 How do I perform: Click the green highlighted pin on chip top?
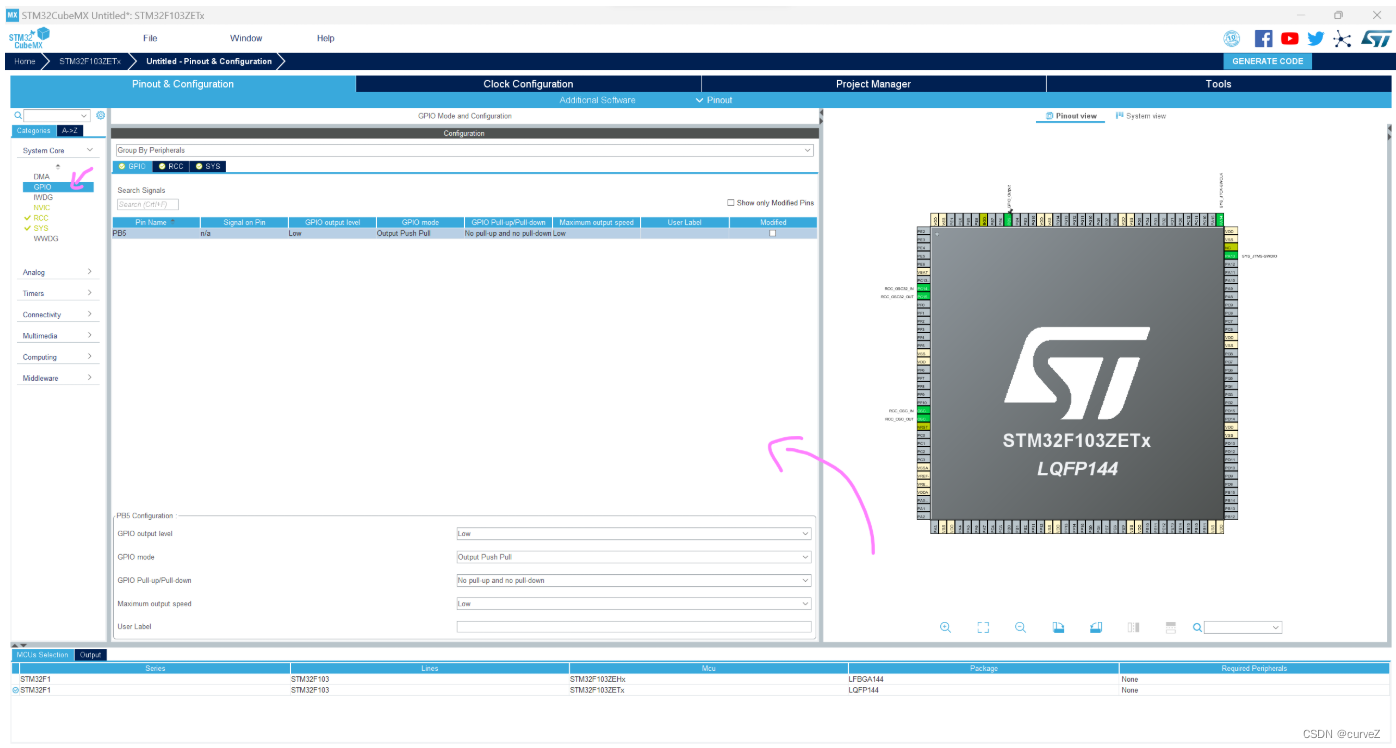click(1008, 219)
